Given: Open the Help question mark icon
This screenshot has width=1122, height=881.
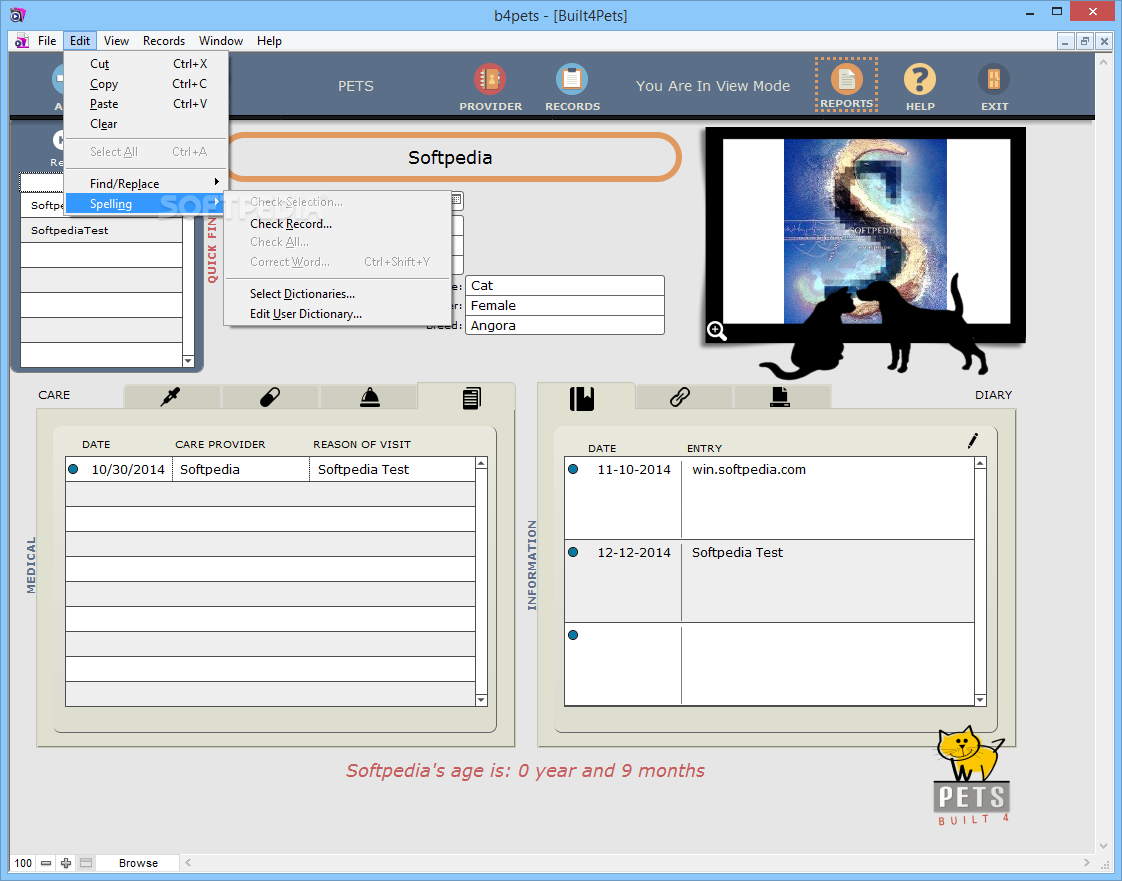Looking at the screenshot, I should point(919,79).
